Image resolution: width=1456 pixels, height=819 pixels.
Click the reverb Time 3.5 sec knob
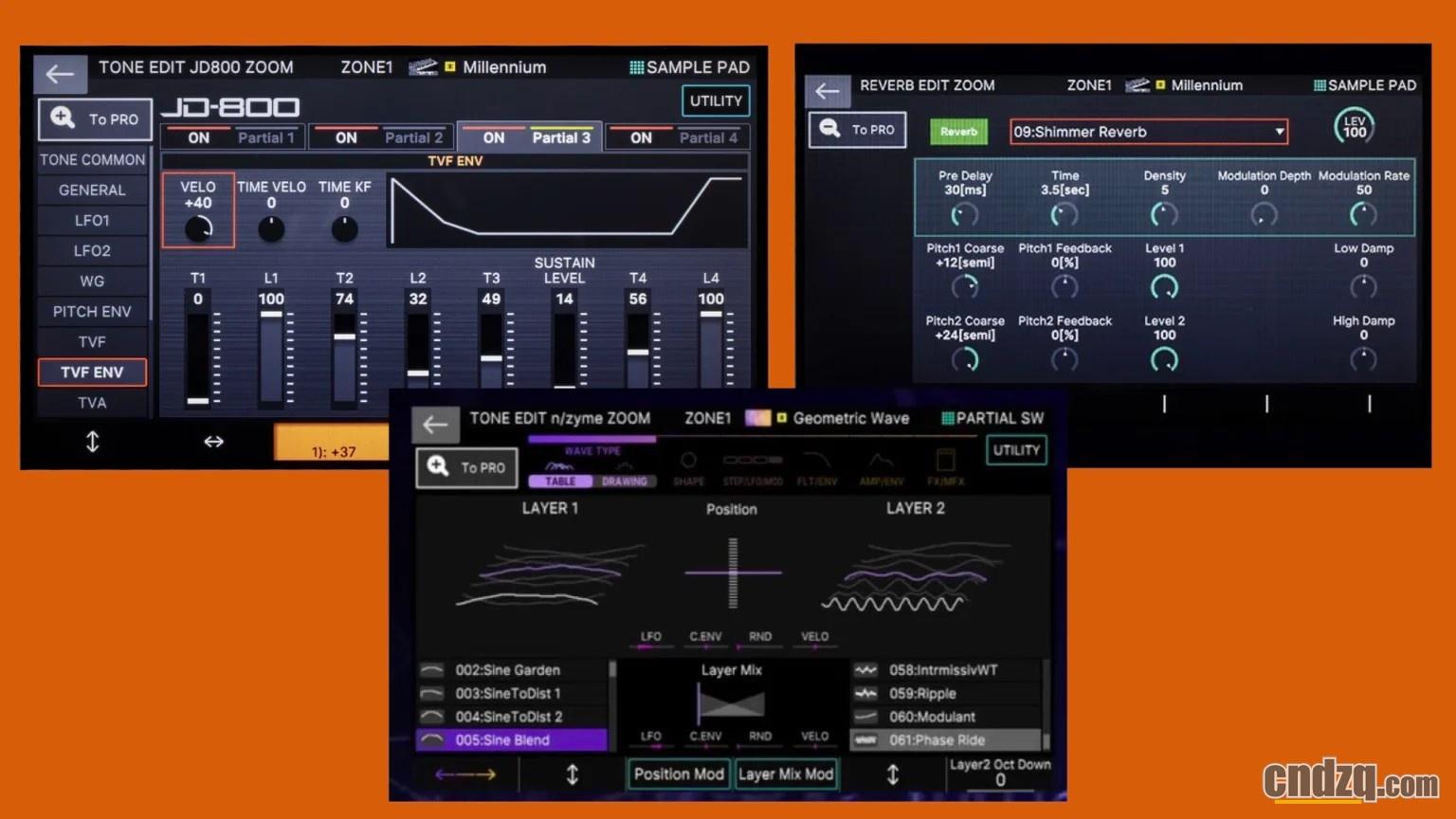1065,215
